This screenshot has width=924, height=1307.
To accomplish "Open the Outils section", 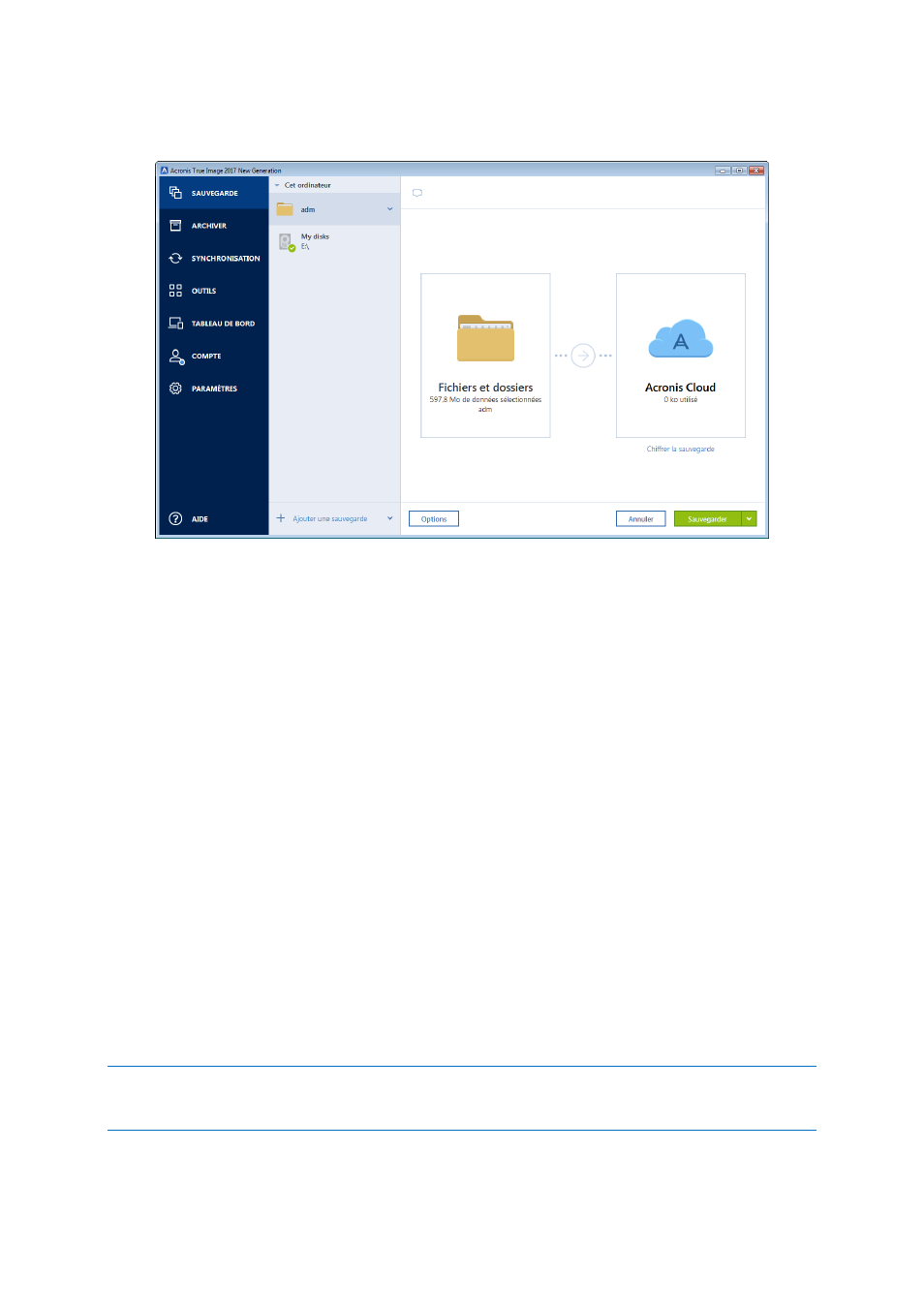I will click(213, 291).
